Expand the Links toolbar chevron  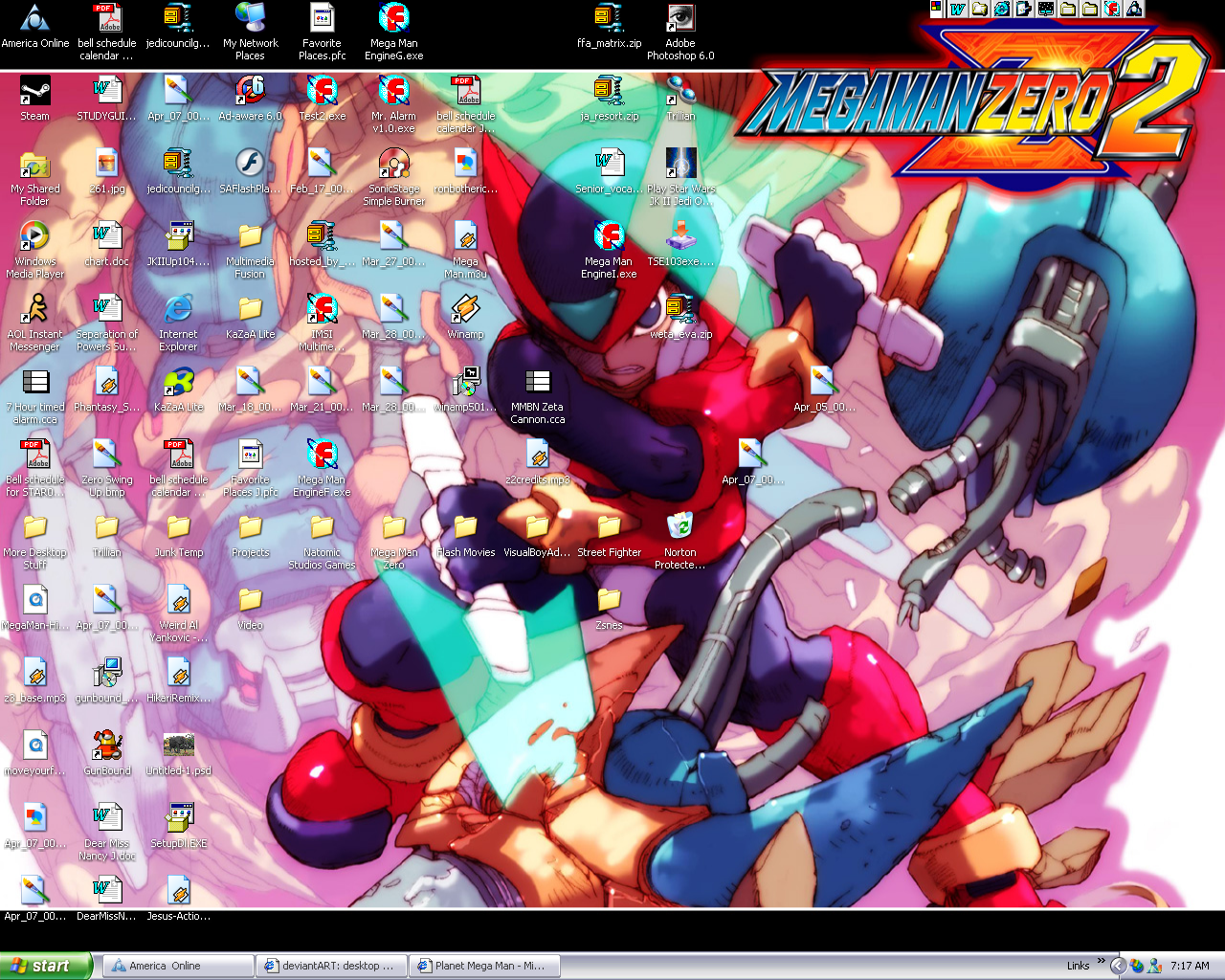(1101, 961)
